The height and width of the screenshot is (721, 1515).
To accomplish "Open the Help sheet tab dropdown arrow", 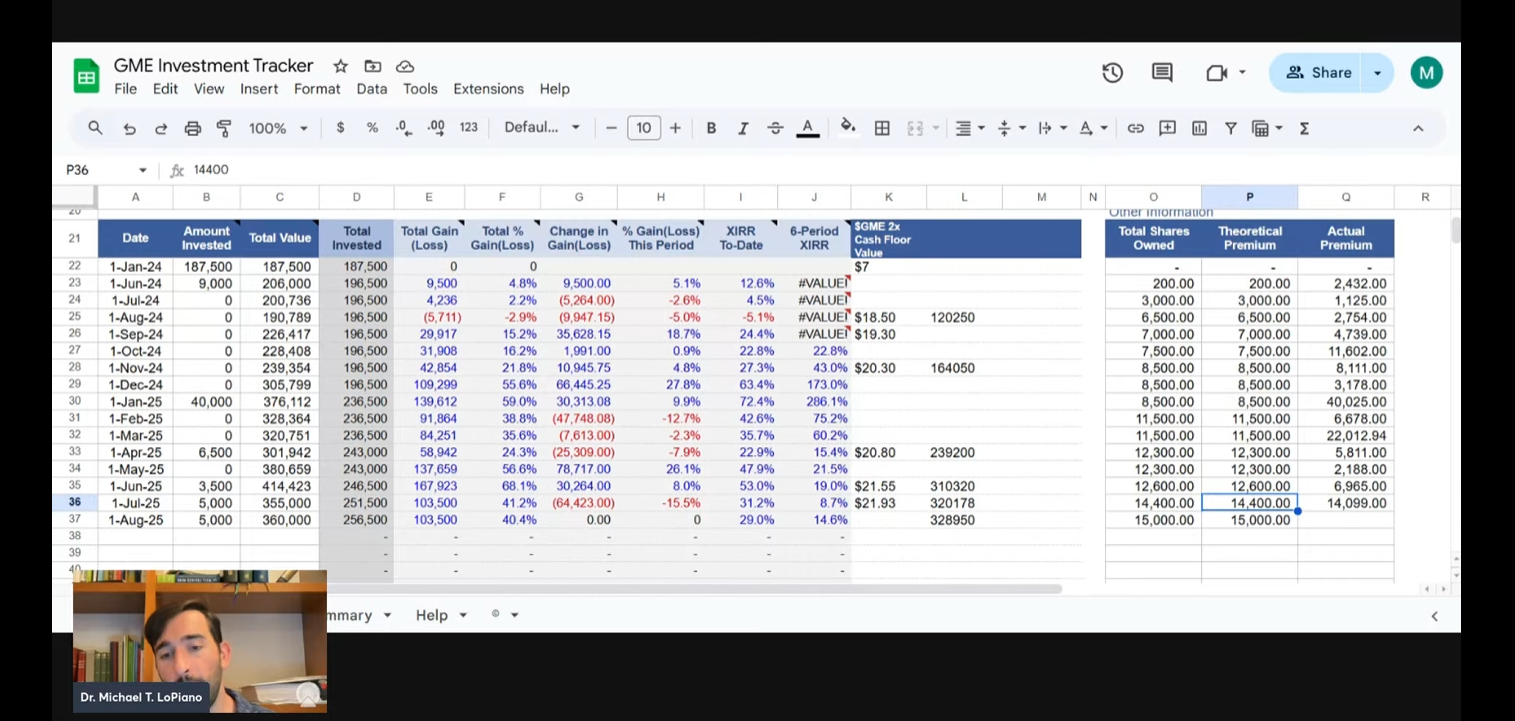I will pyautogui.click(x=464, y=615).
